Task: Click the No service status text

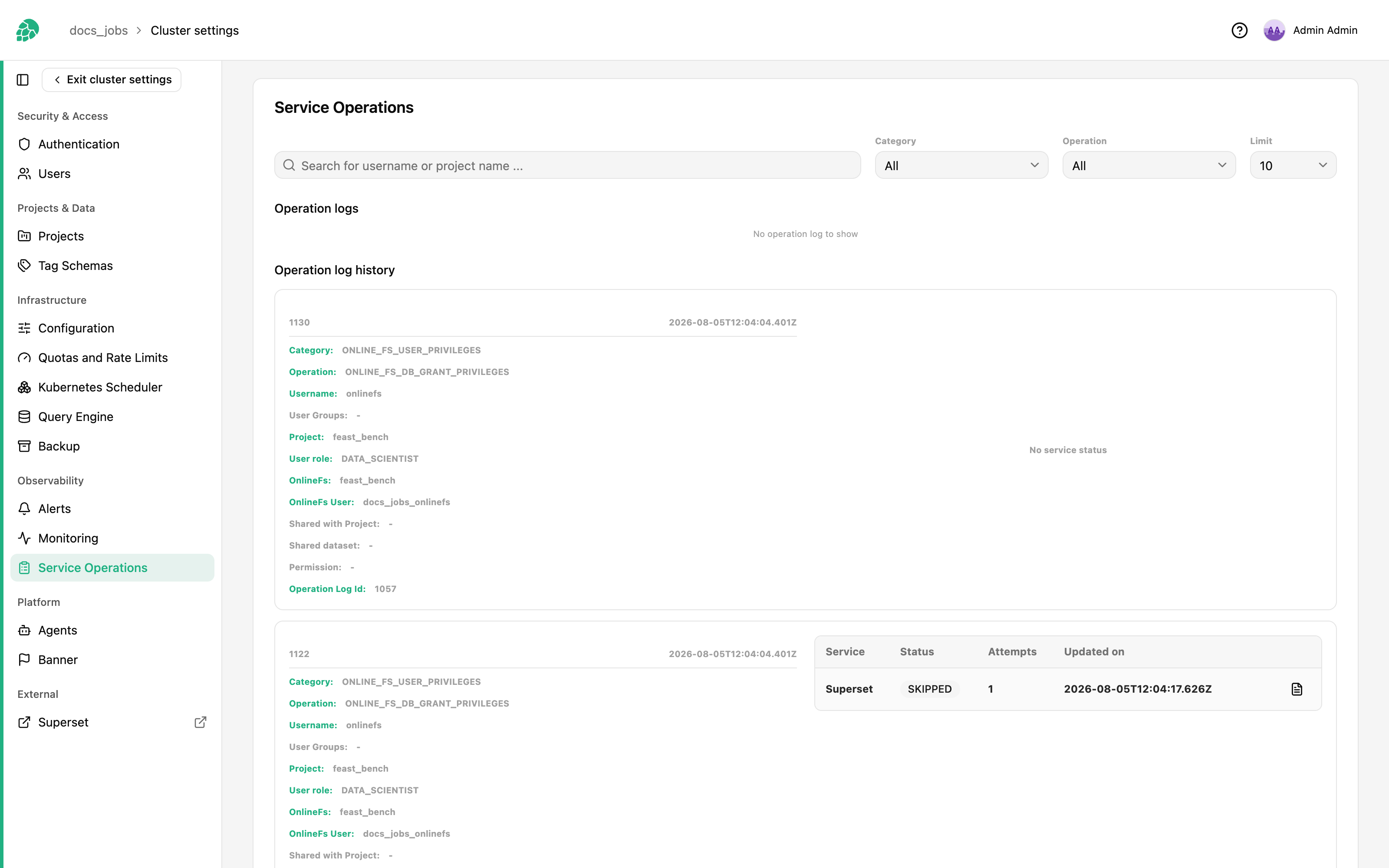Action: click(x=1068, y=450)
